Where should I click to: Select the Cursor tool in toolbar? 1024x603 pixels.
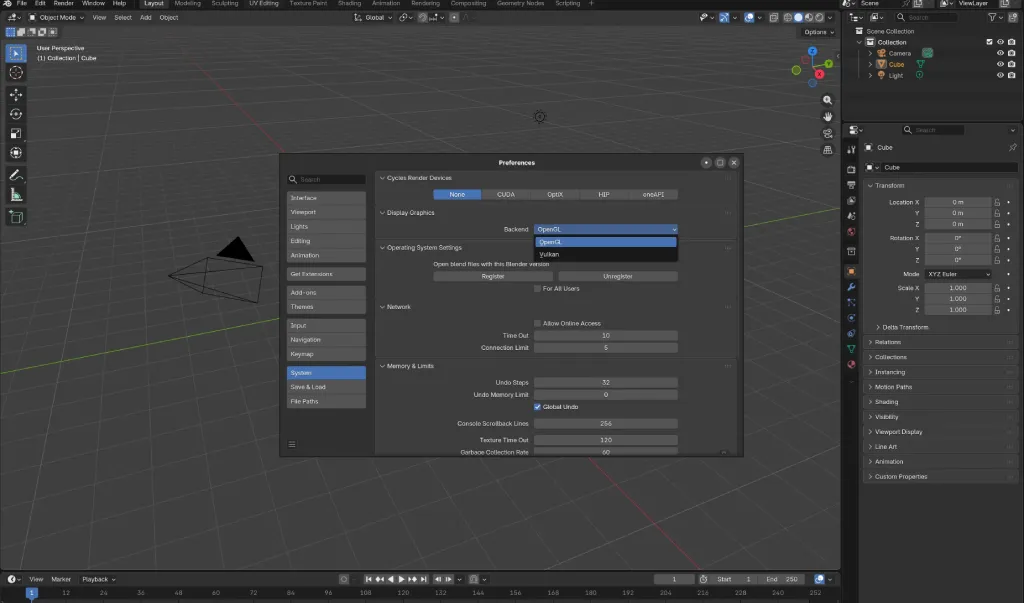(16, 73)
